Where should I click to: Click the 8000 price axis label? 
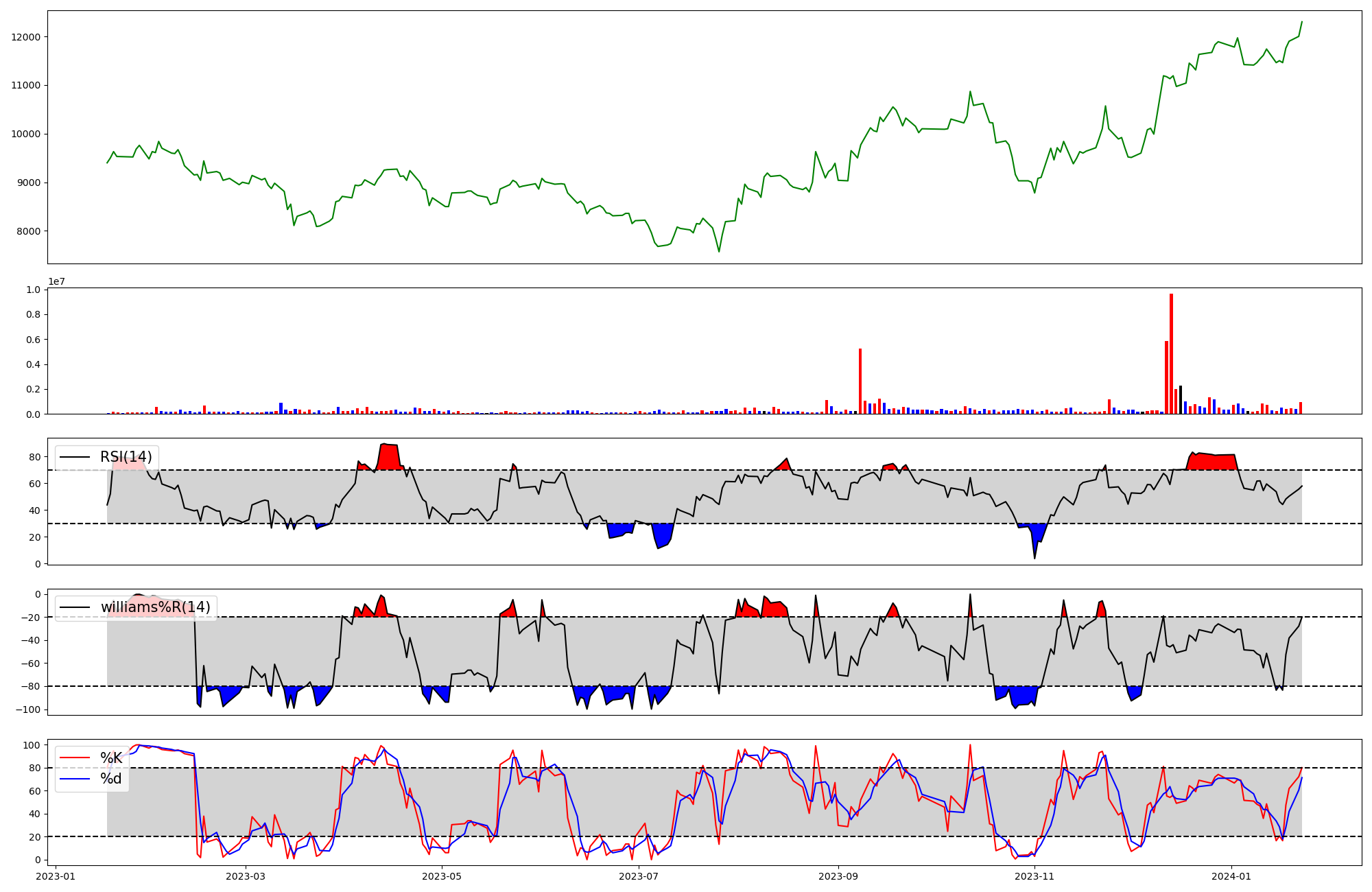point(29,232)
